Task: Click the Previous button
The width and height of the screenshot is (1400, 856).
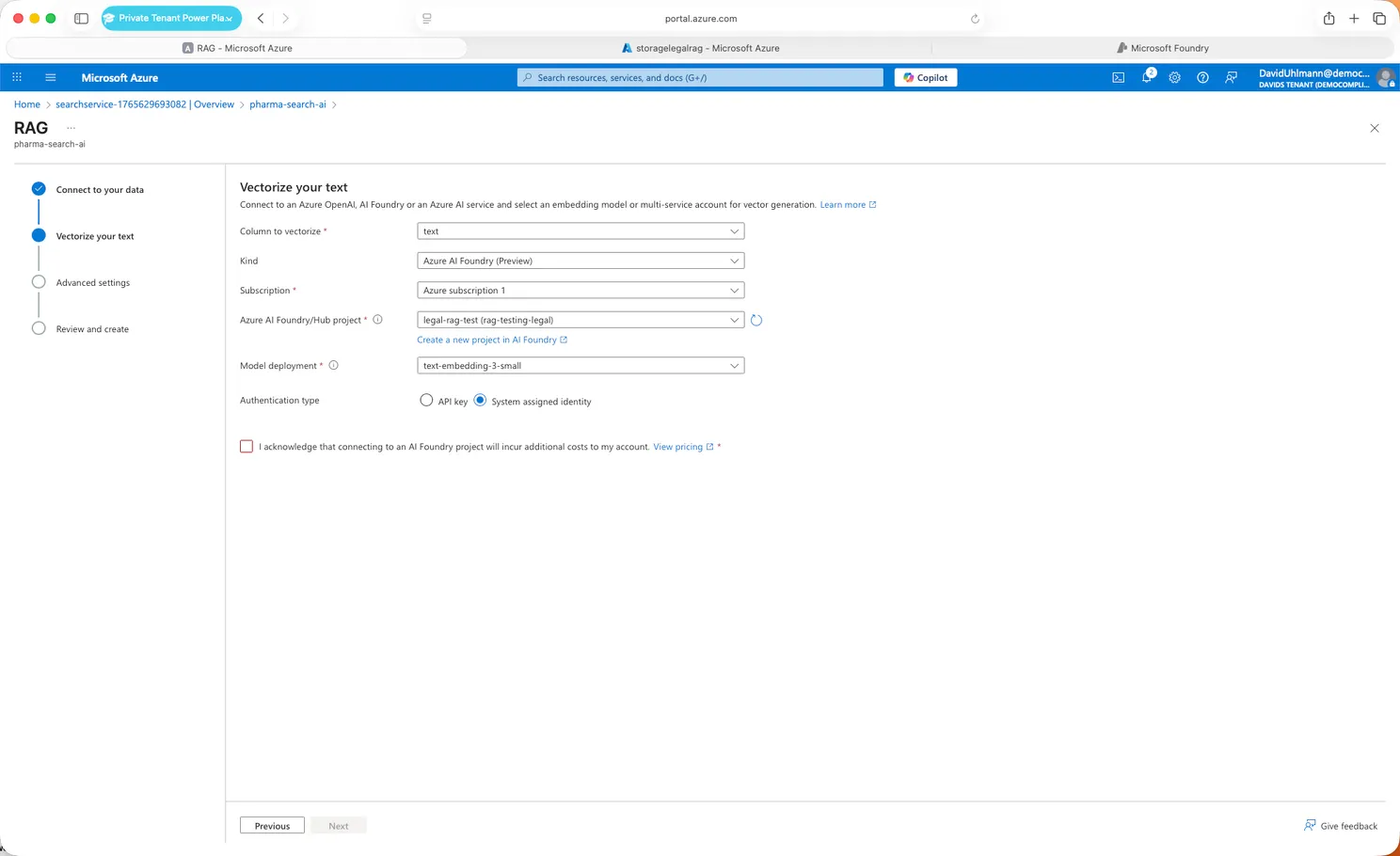Action: click(x=272, y=825)
